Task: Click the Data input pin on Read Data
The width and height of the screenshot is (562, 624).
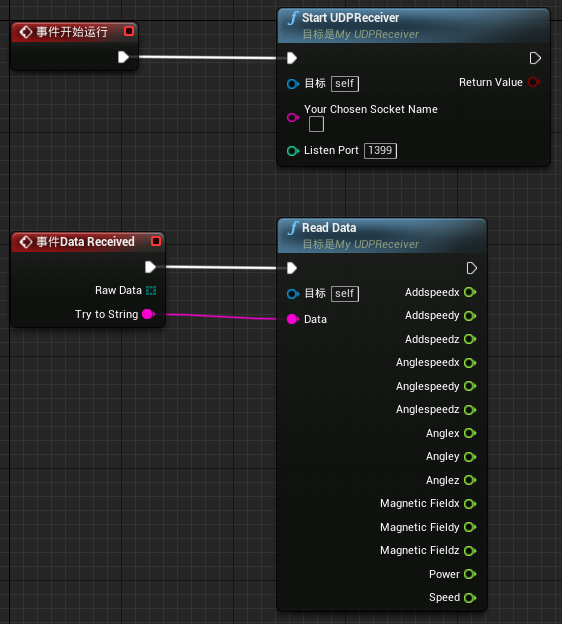Action: click(x=293, y=319)
